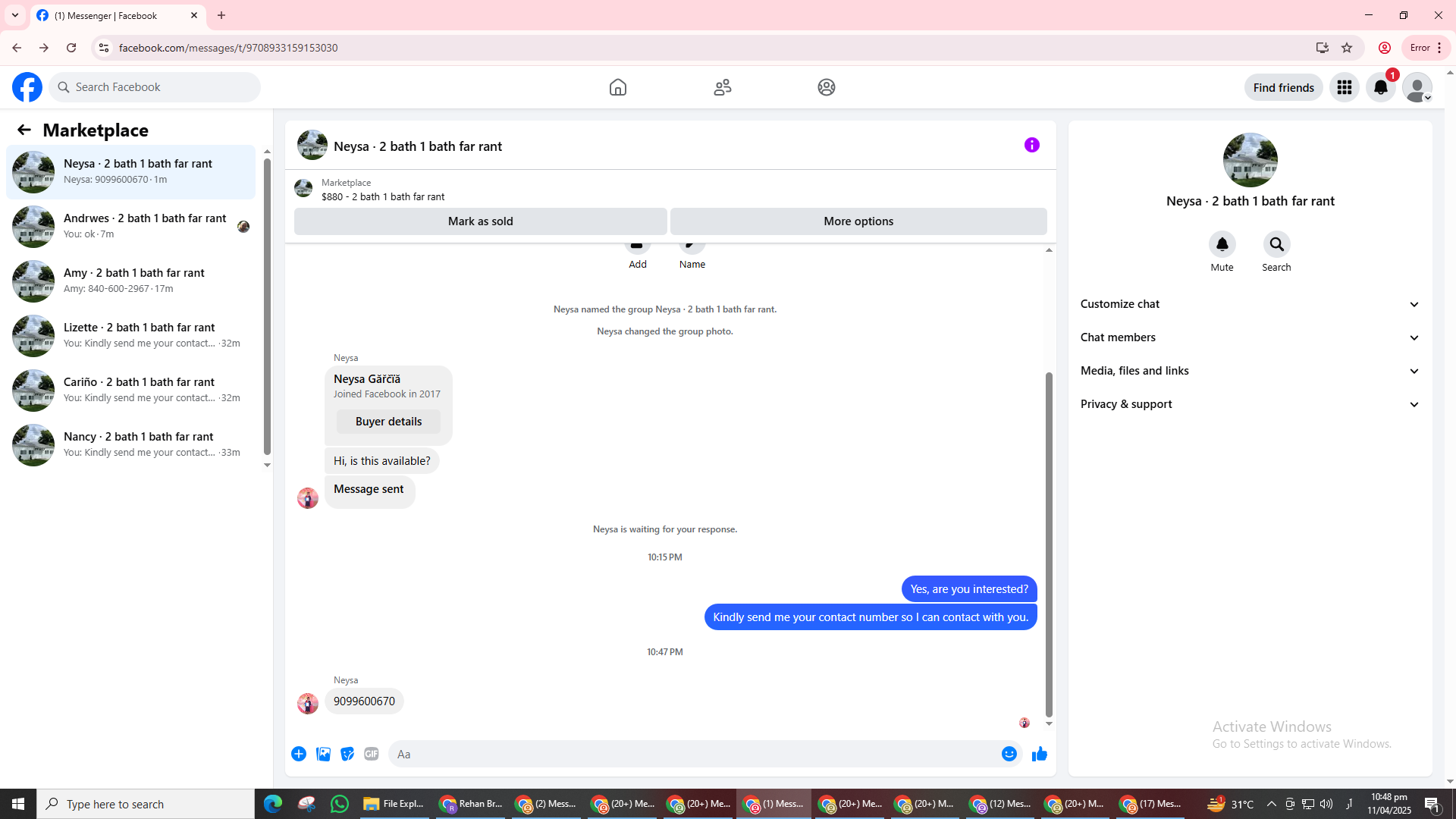Install or cast page icon in address bar
Viewport: 1456px width, 819px height.
[1323, 48]
